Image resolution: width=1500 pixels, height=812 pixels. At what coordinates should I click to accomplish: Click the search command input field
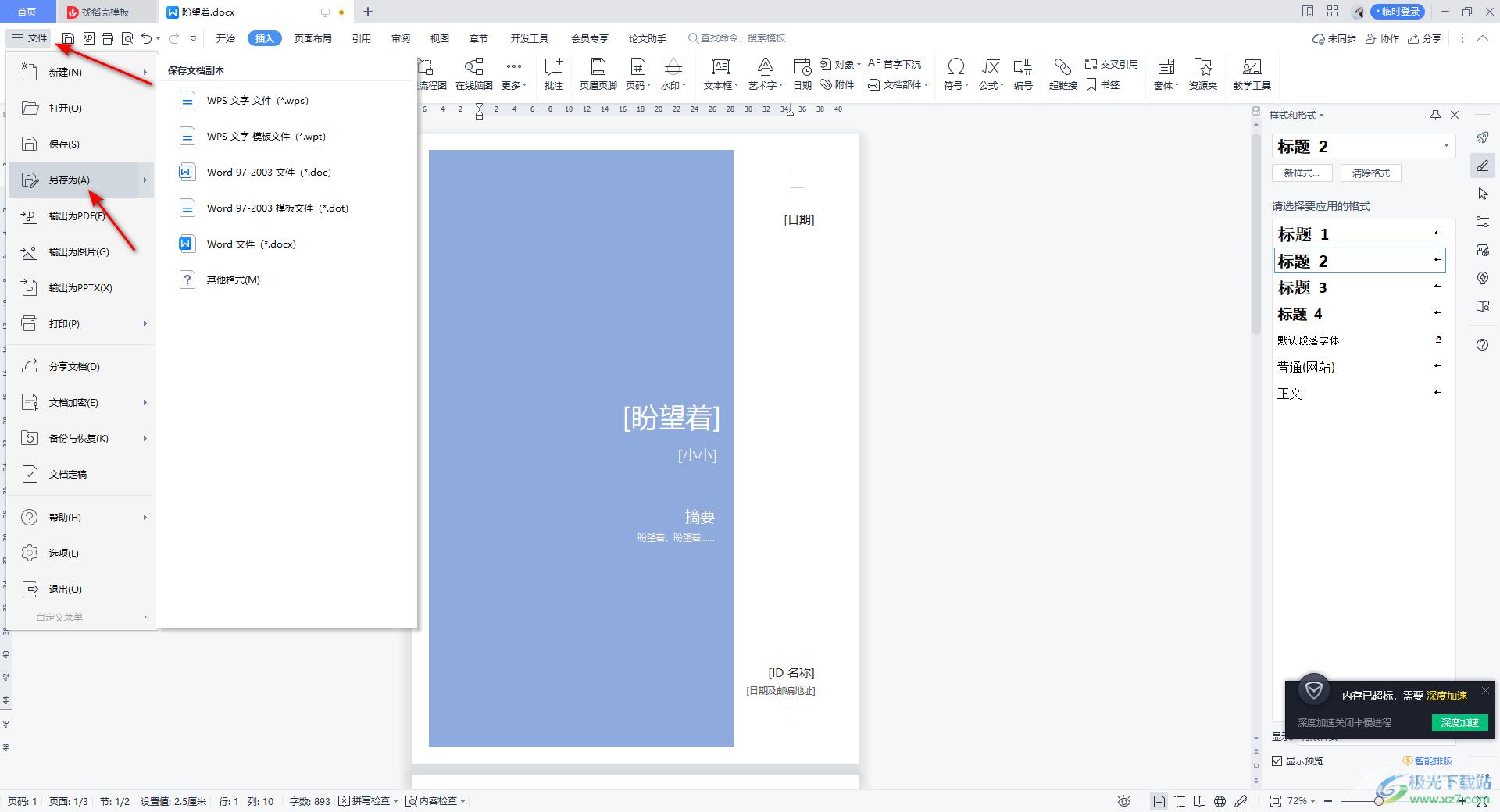coord(737,38)
